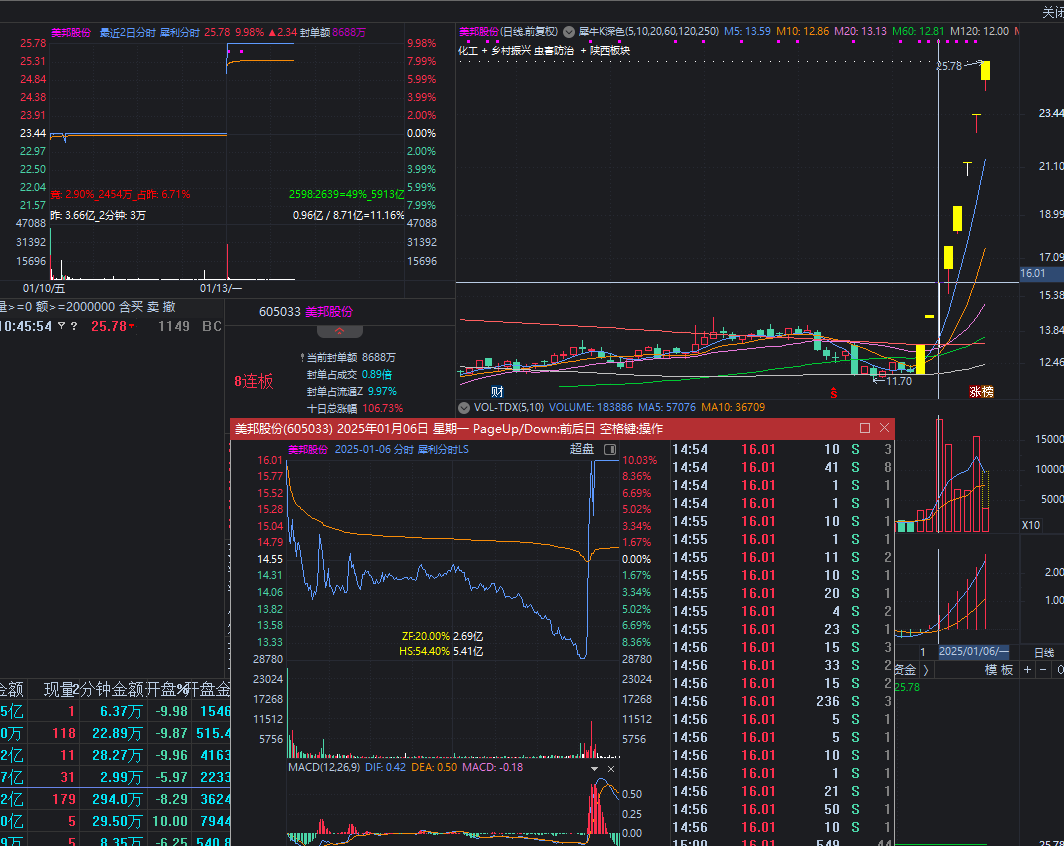
Task: Click the red S marker on the K-line chart
Action: pos(832,391)
